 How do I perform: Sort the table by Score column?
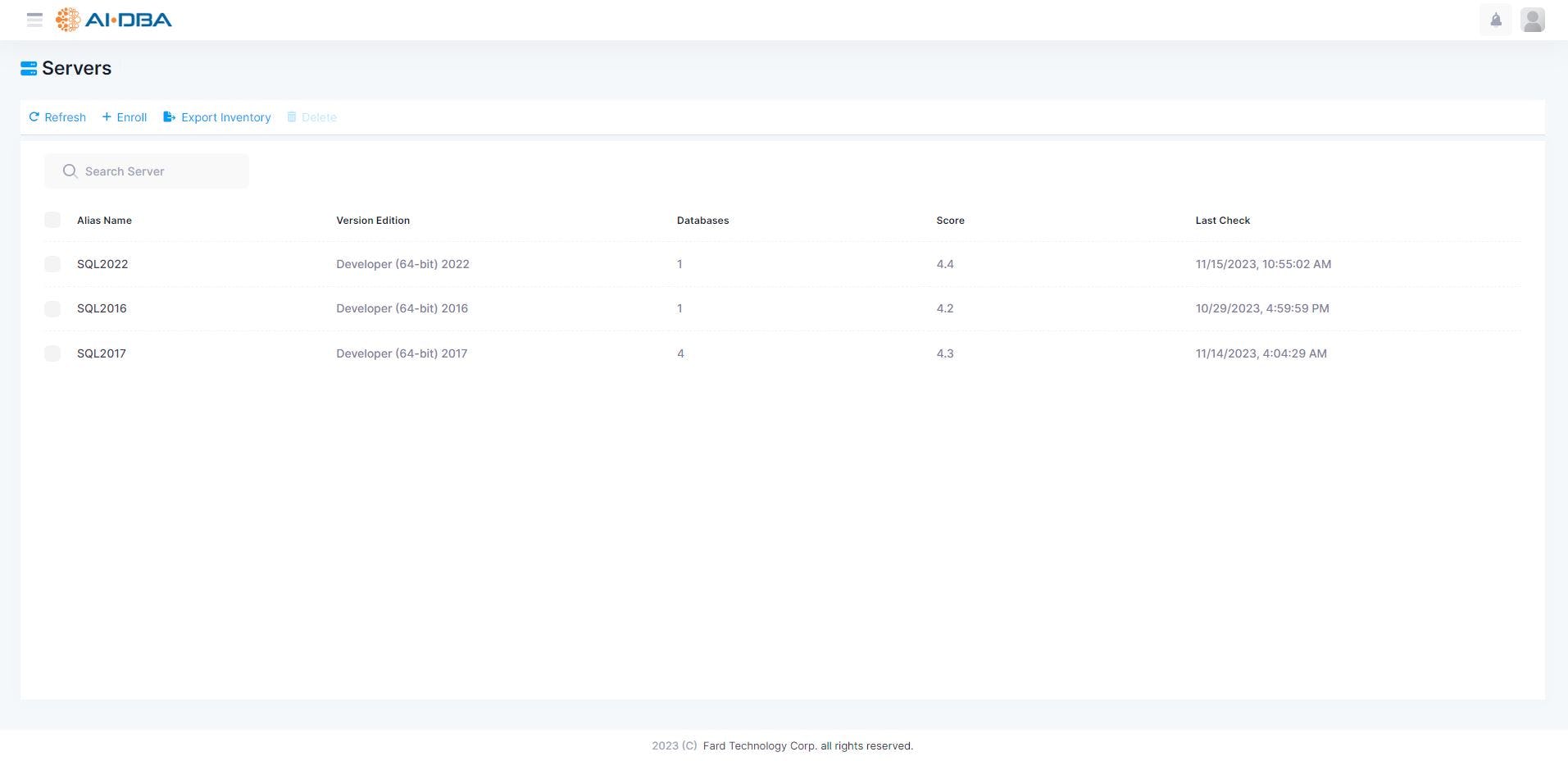click(950, 220)
